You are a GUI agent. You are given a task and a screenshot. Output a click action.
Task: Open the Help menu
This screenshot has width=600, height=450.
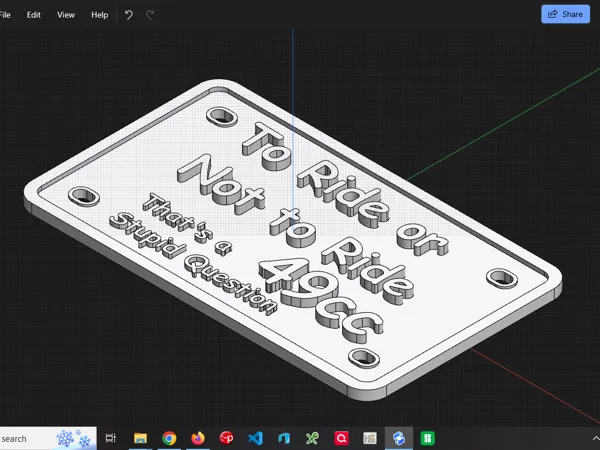pyautogui.click(x=99, y=15)
